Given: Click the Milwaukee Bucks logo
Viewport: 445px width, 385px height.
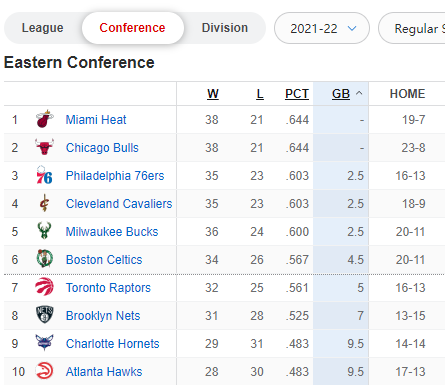Looking at the screenshot, I should pos(44,231).
